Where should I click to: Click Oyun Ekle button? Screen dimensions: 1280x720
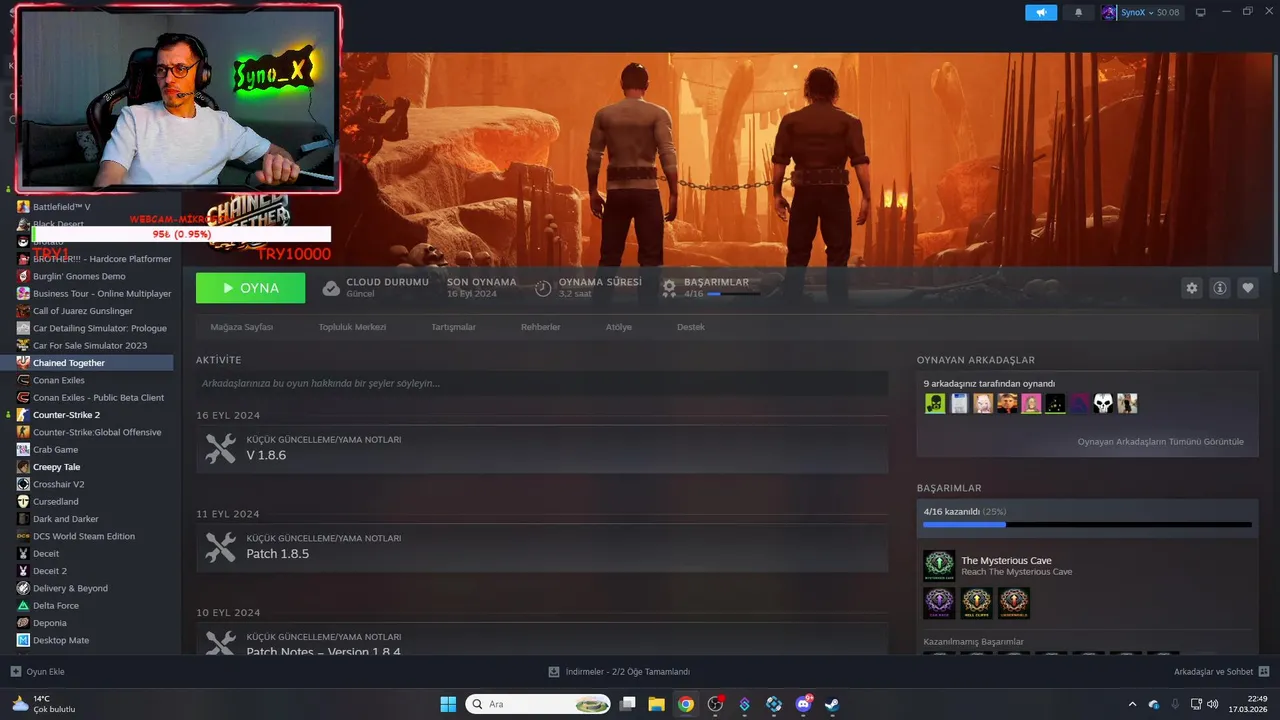pos(37,672)
